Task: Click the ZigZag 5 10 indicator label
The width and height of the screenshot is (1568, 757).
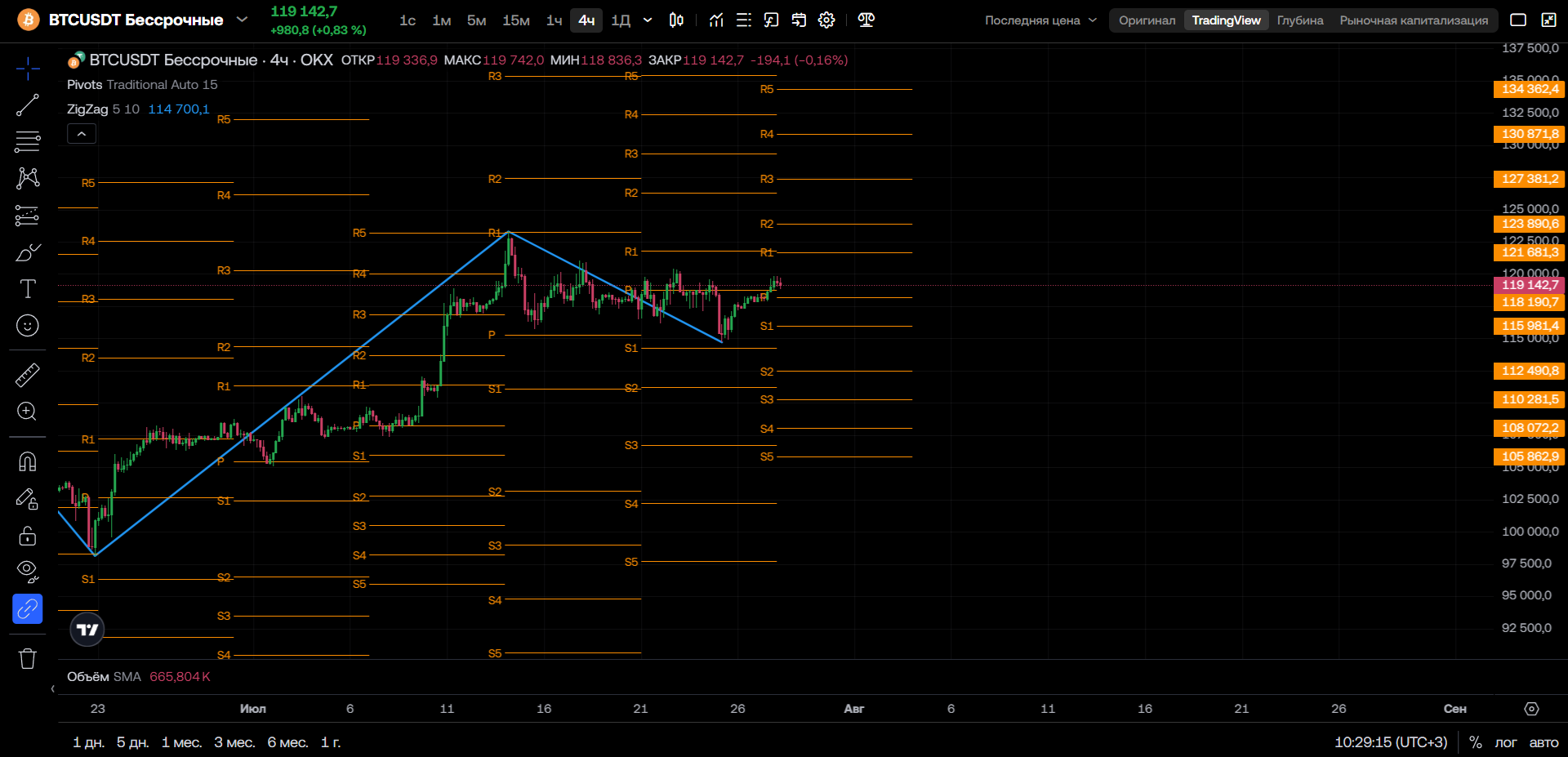Action: 103,109
